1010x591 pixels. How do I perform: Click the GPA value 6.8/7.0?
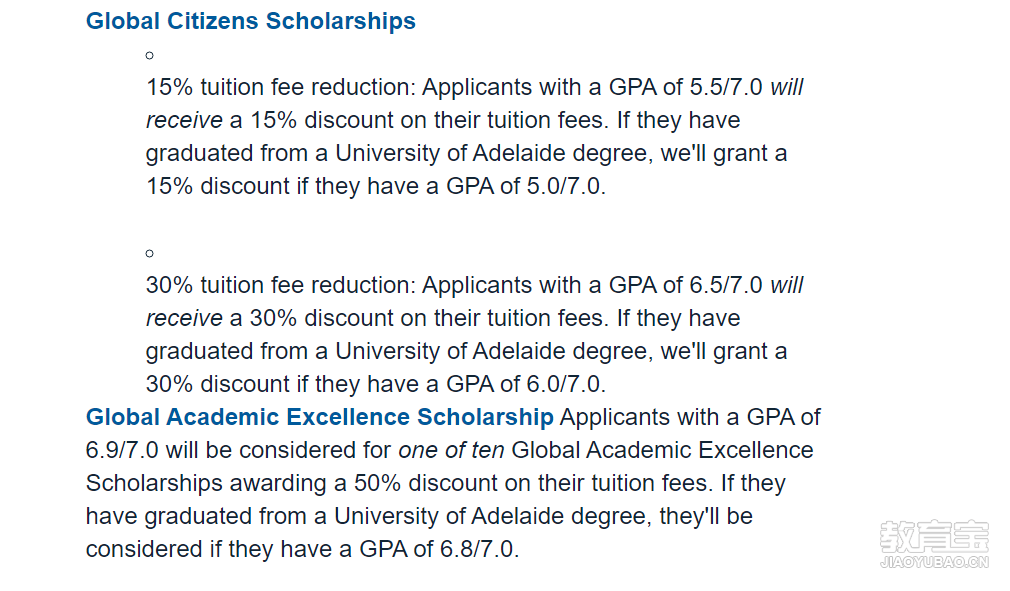[477, 549]
